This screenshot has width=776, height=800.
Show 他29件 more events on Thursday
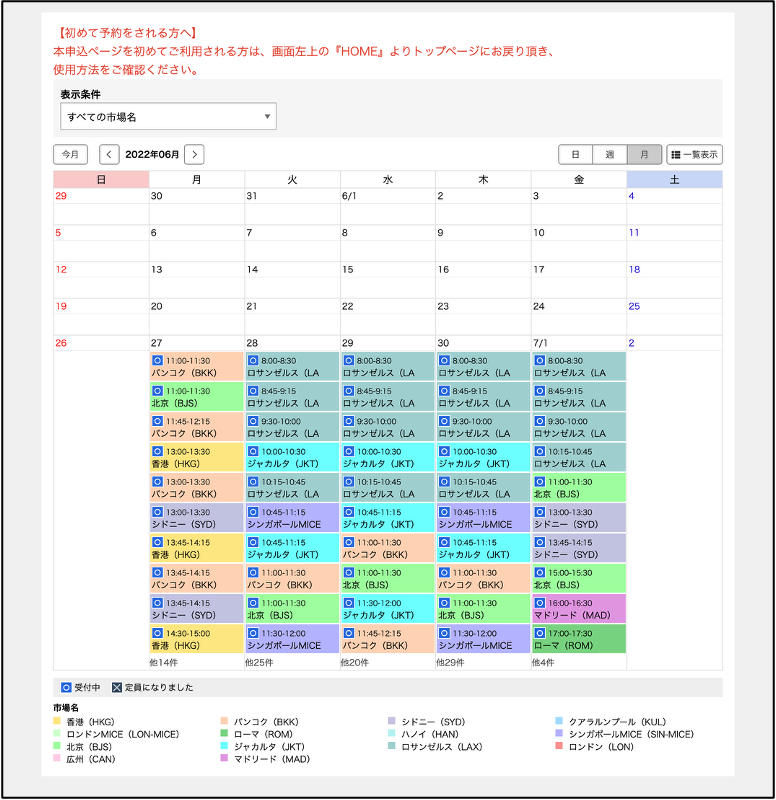click(x=451, y=662)
